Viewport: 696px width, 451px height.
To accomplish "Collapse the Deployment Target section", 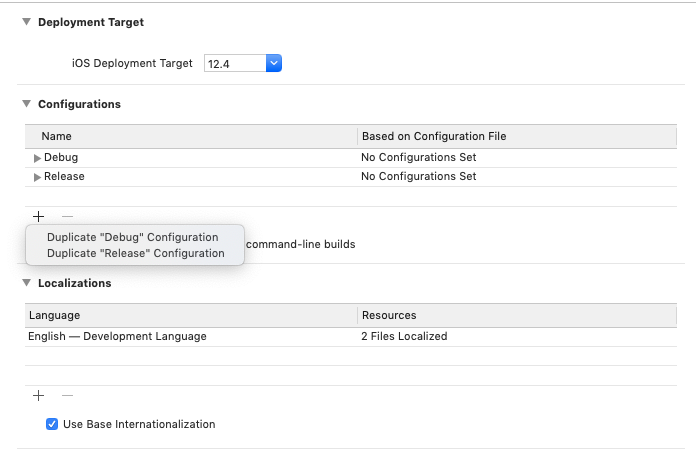I will click(26, 22).
